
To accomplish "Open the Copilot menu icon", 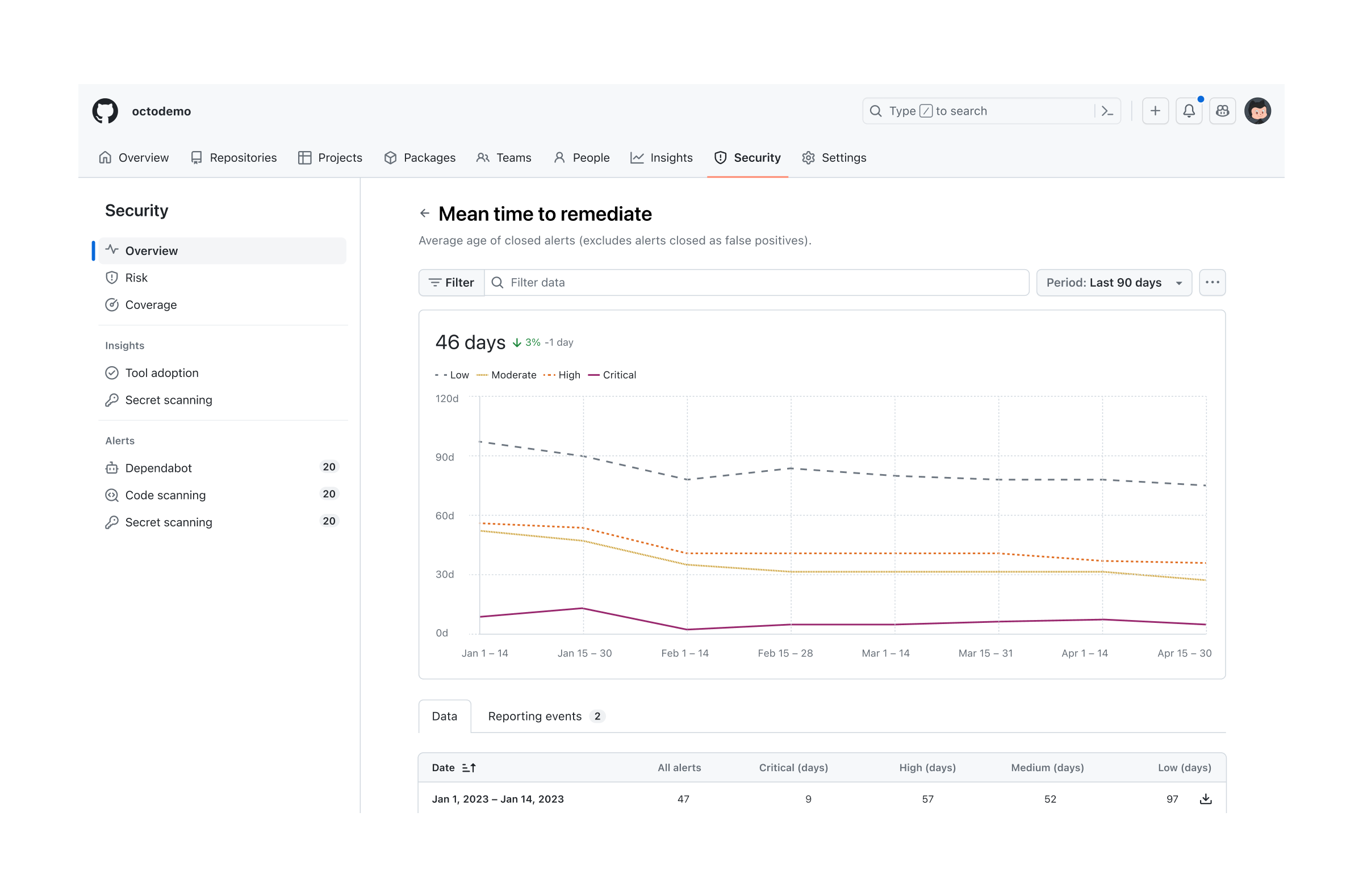I will 1223,111.
